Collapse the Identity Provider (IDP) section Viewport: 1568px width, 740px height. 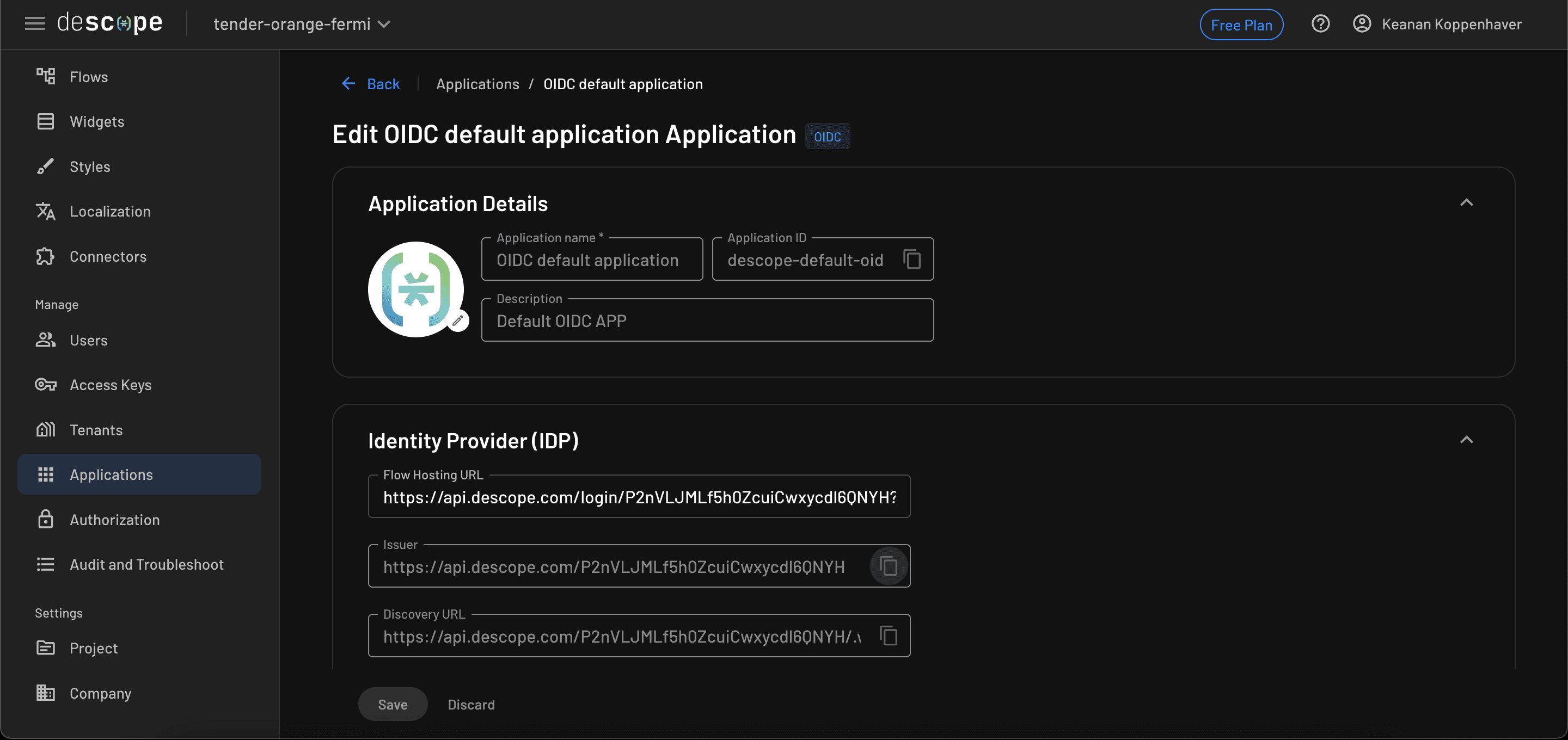coord(1466,440)
